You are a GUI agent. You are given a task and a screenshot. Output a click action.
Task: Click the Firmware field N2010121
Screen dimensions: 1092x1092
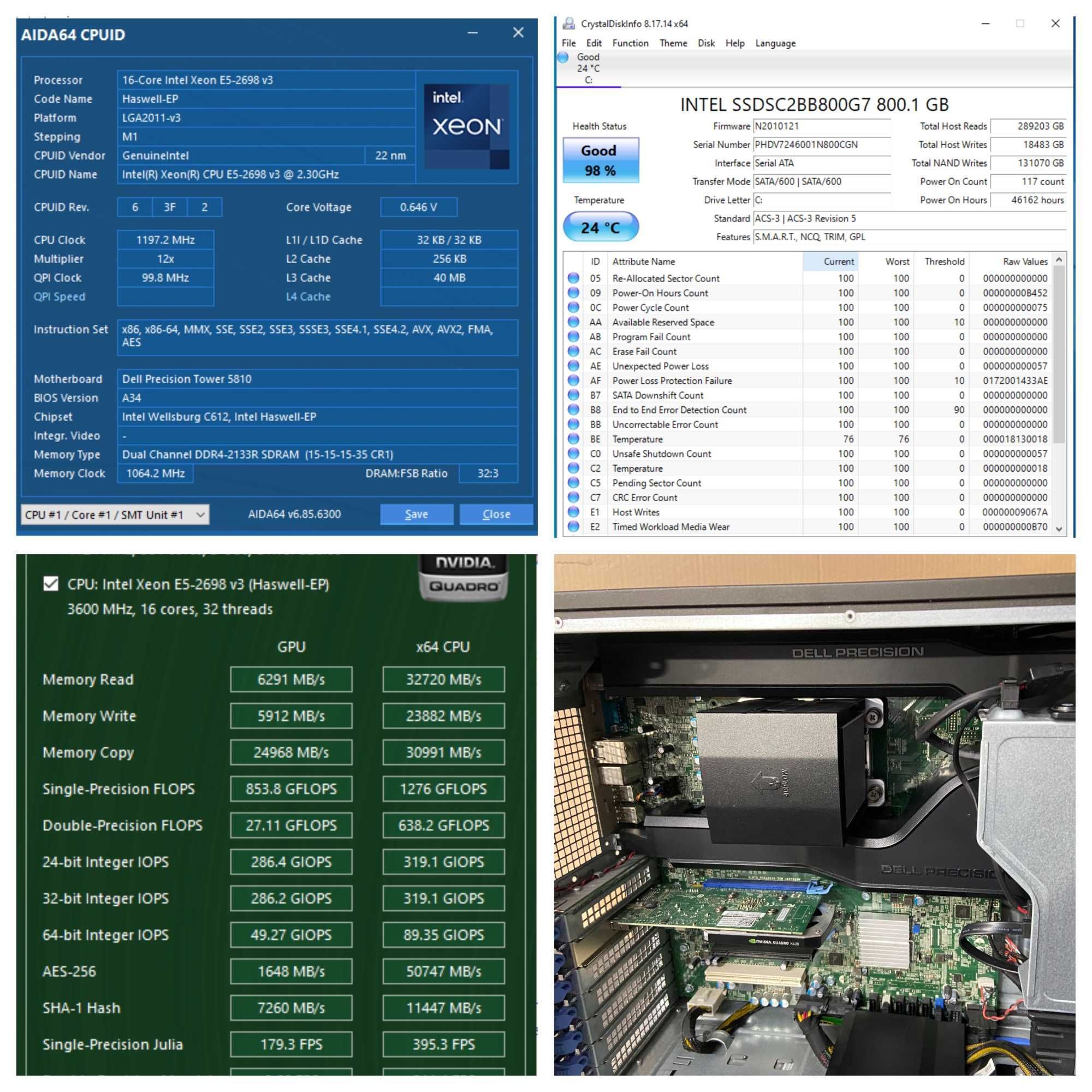coord(822,126)
